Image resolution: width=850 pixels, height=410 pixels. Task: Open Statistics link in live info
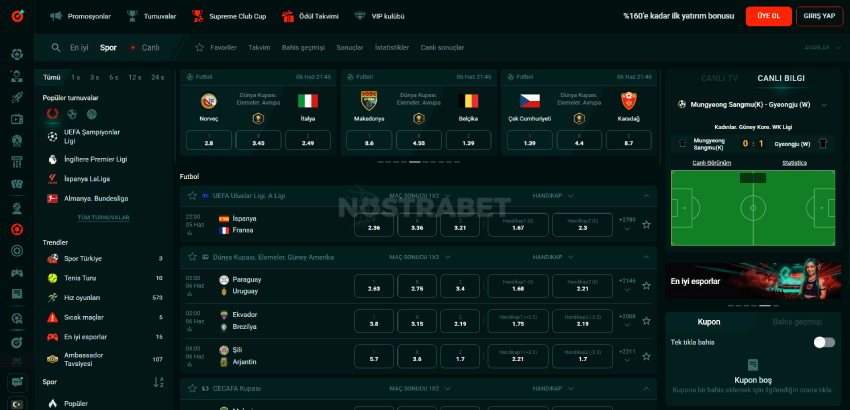pos(794,163)
